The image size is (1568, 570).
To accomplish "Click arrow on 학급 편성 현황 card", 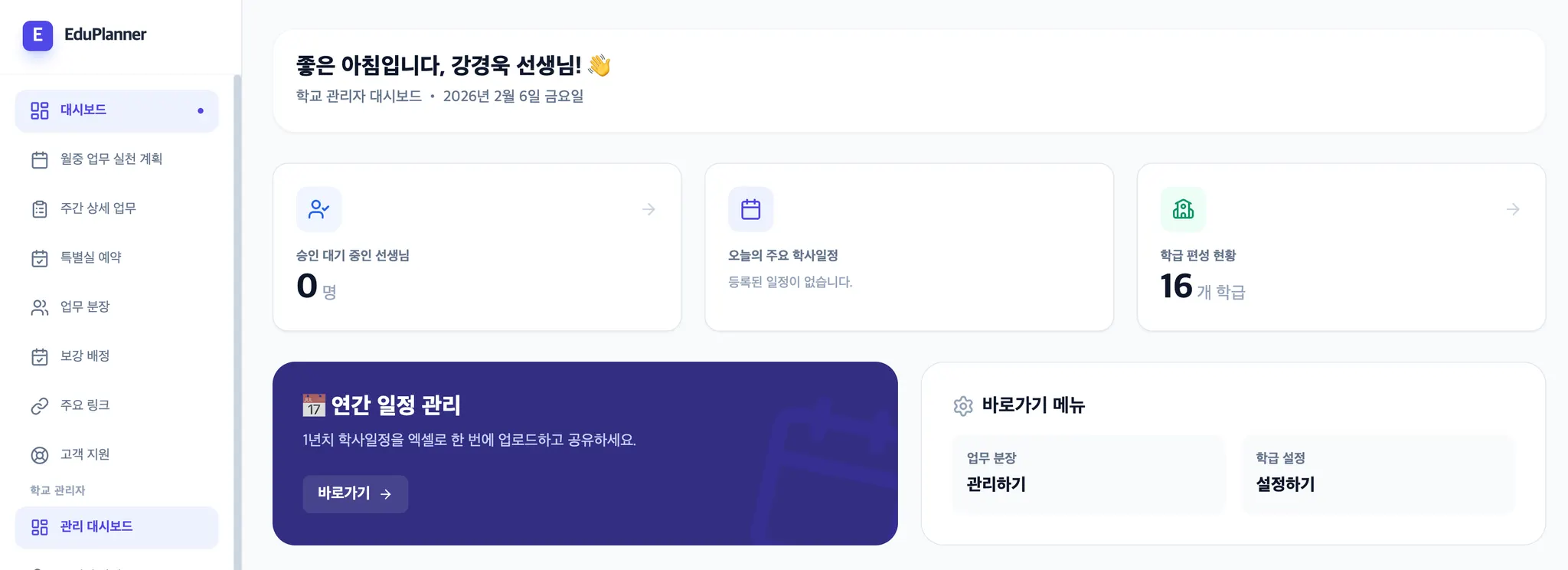I will pyautogui.click(x=1513, y=209).
